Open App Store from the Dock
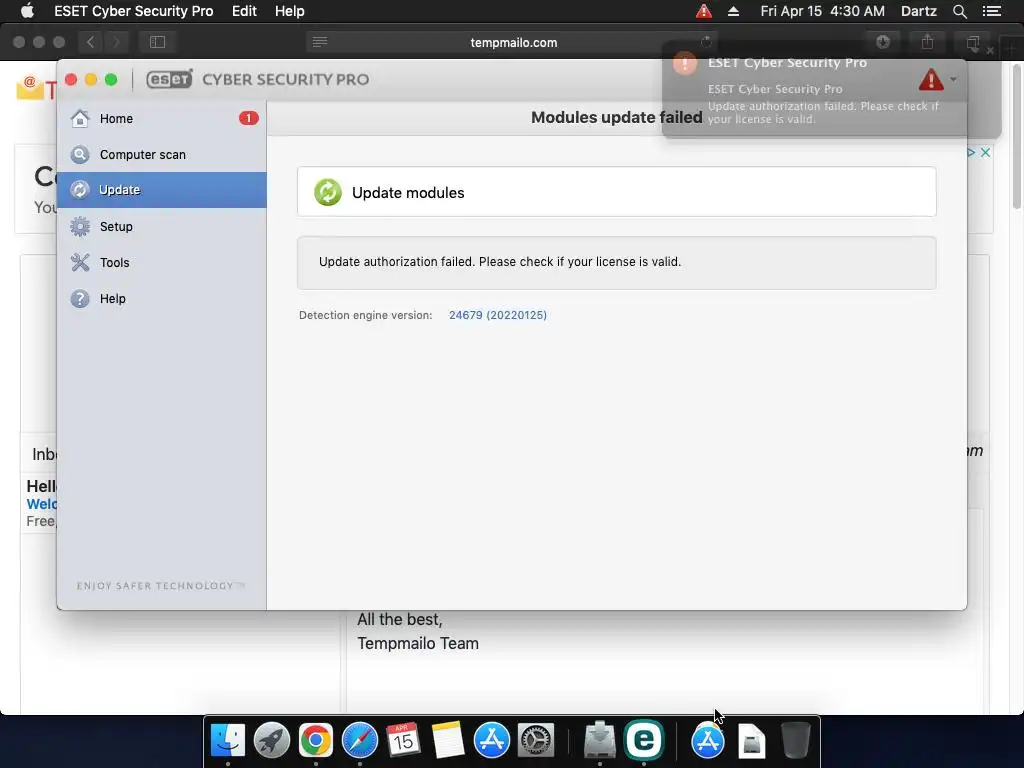 coord(491,740)
